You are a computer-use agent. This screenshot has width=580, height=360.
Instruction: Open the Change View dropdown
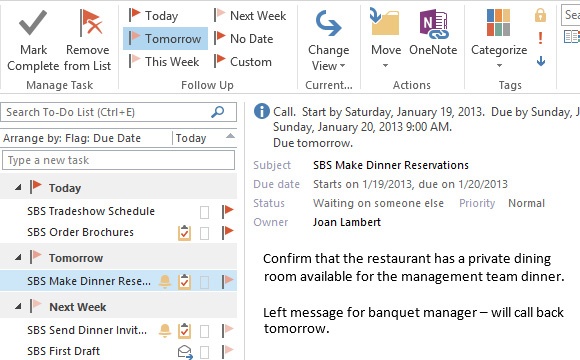(328, 41)
